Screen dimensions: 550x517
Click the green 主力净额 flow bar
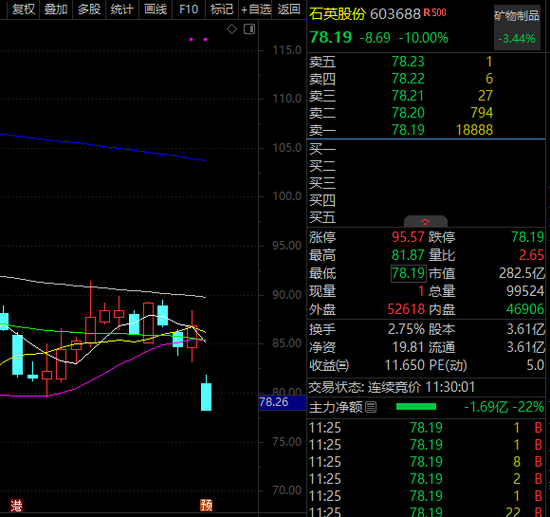click(x=416, y=407)
